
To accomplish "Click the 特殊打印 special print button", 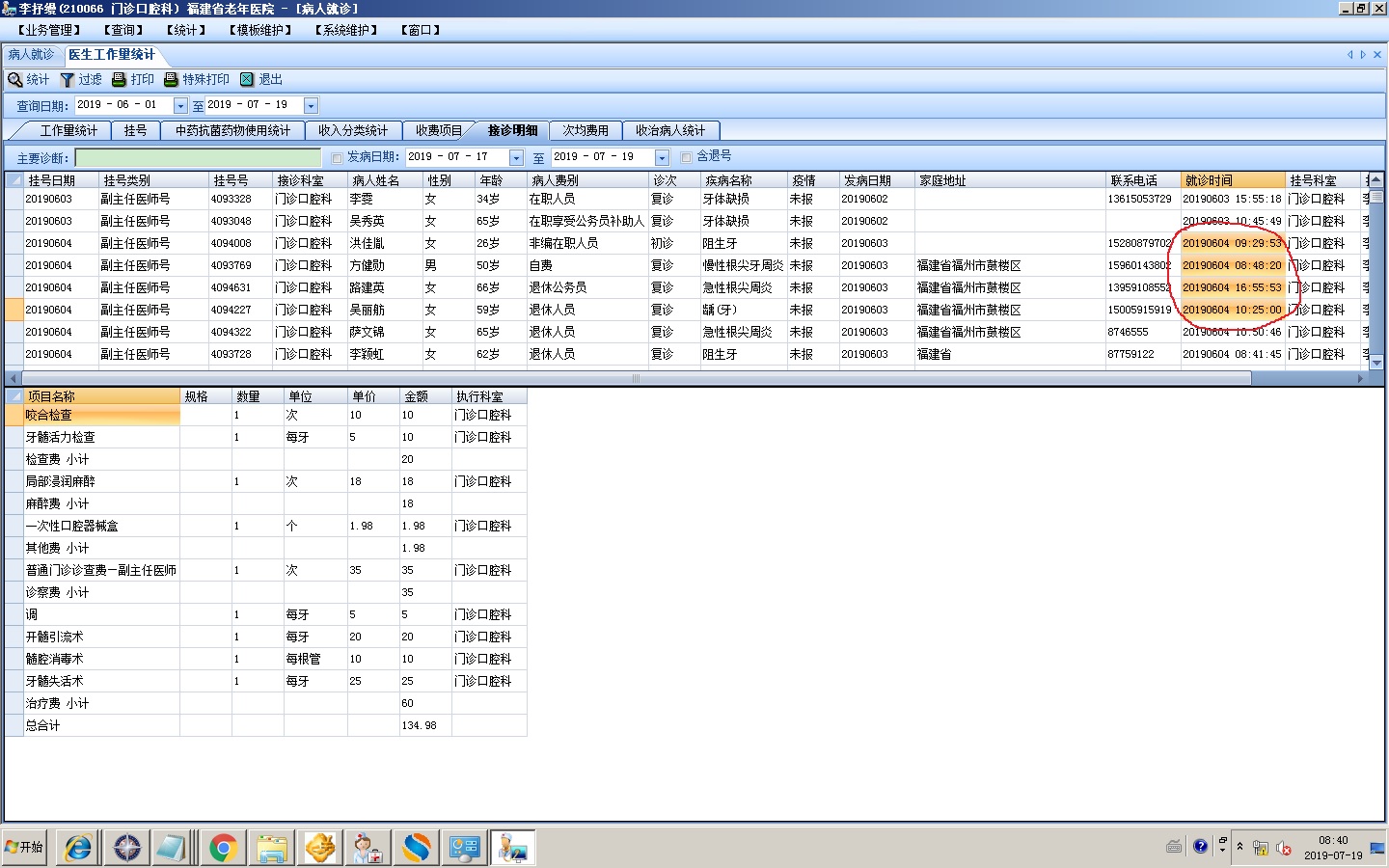I will click(x=197, y=79).
